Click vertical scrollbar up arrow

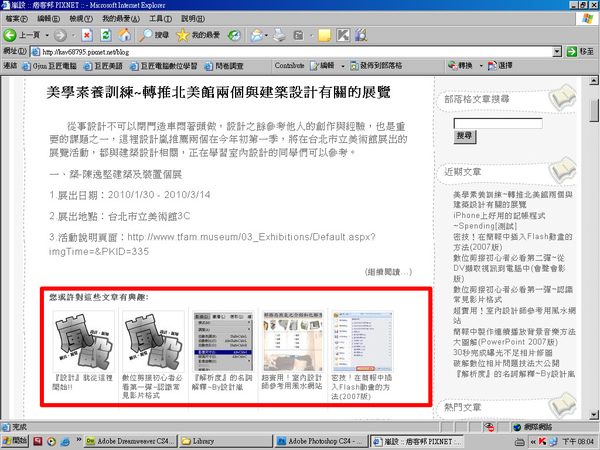(x=593, y=80)
